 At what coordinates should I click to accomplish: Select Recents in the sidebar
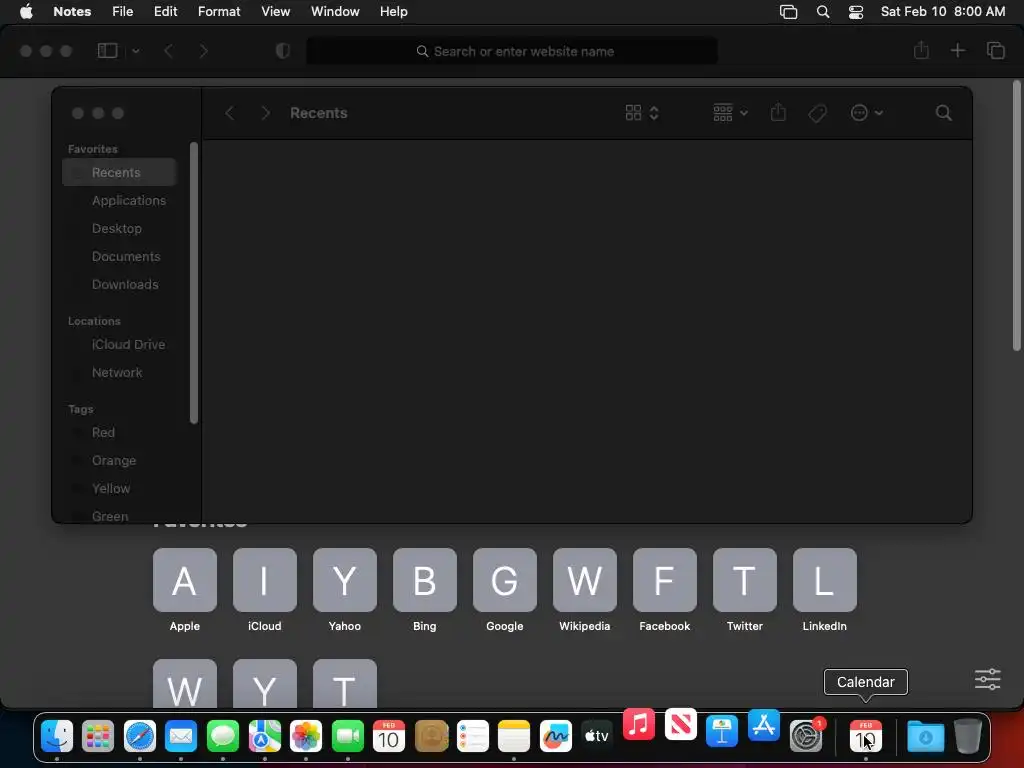[x=119, y=172]
